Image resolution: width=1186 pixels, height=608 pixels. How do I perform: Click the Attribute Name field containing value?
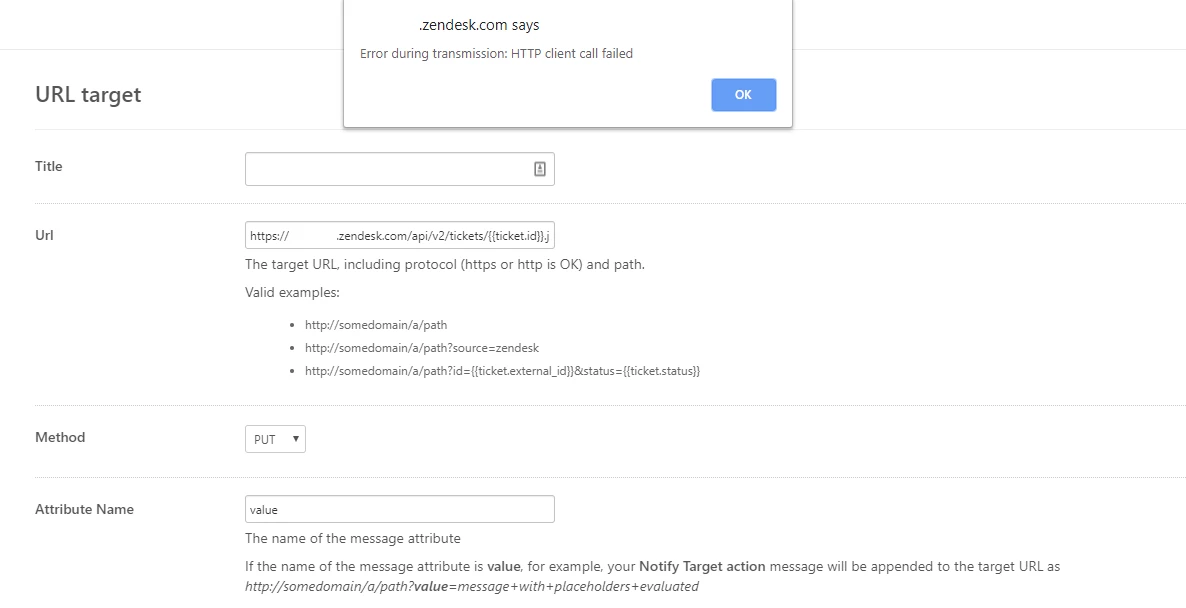[x=399, y=509]
